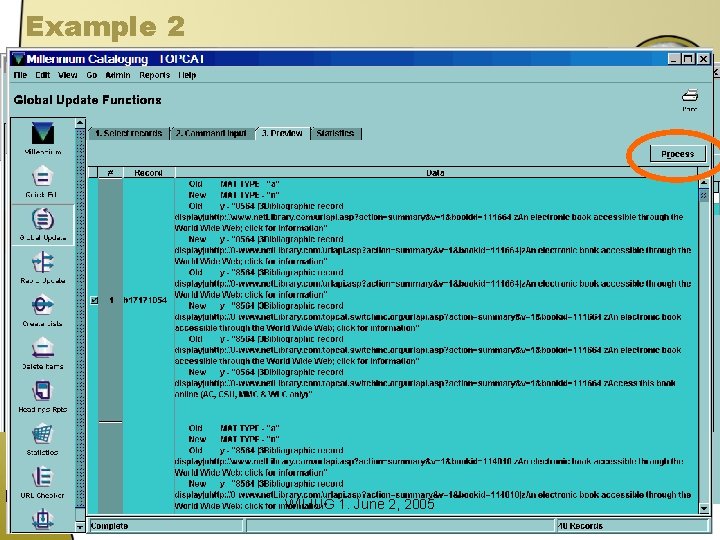Viewport: 720px width, 540px height.
Task: Switch to the 1. Select records tab
Action: [x=129, y=133]
